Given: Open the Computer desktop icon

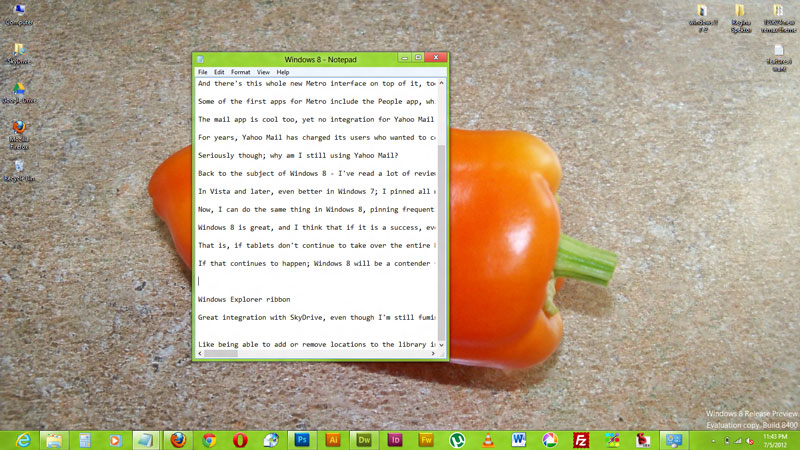Looking at the screenshot, I should 19,14.
